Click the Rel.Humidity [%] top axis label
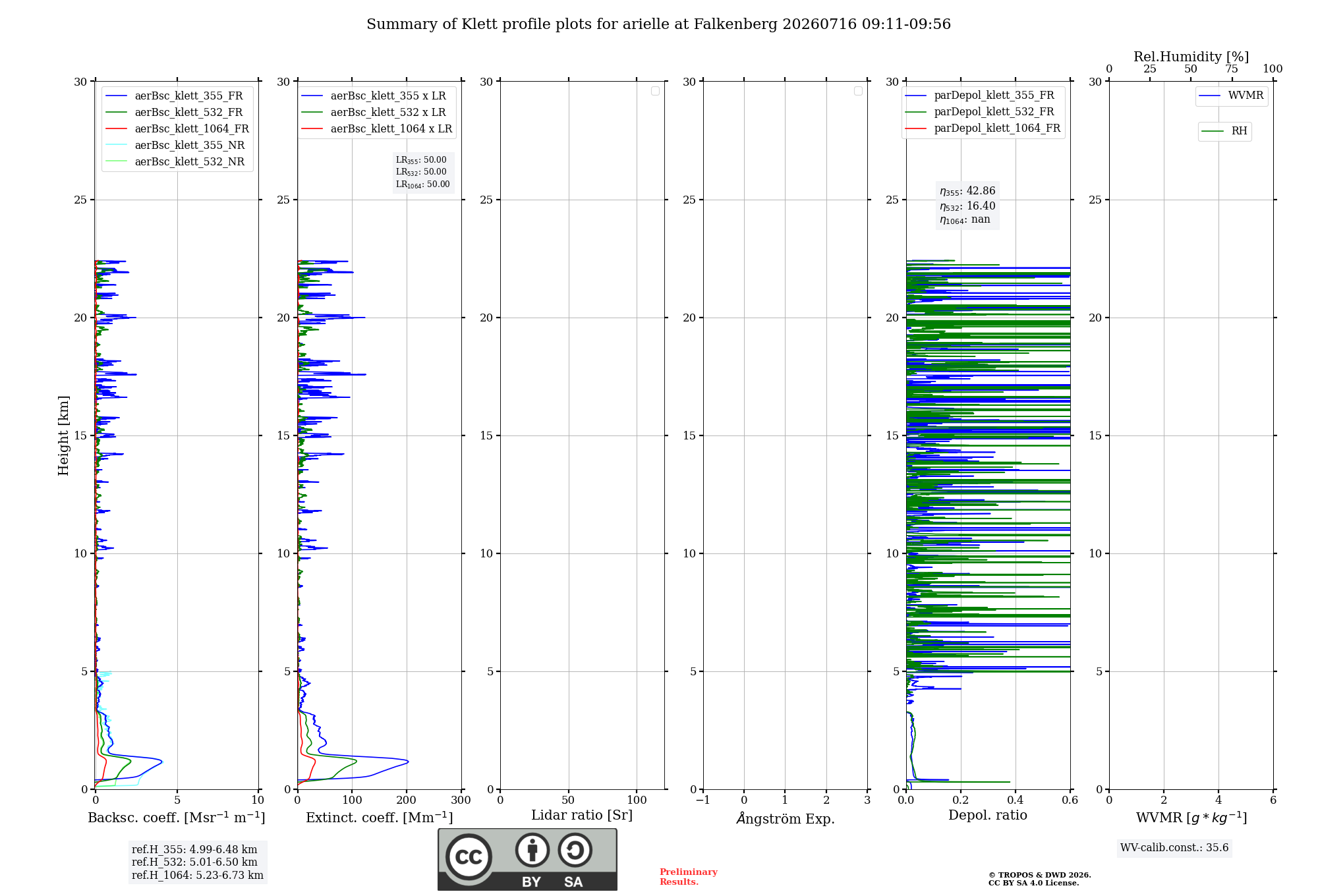This screenshot has height=896, width=1318. tap(1191, 57)
